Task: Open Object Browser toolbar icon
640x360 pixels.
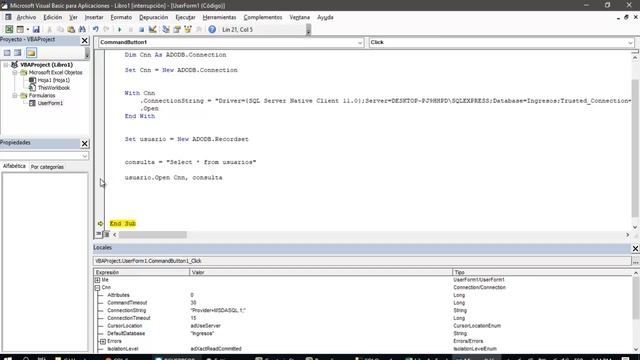Action: coord(188,29)
